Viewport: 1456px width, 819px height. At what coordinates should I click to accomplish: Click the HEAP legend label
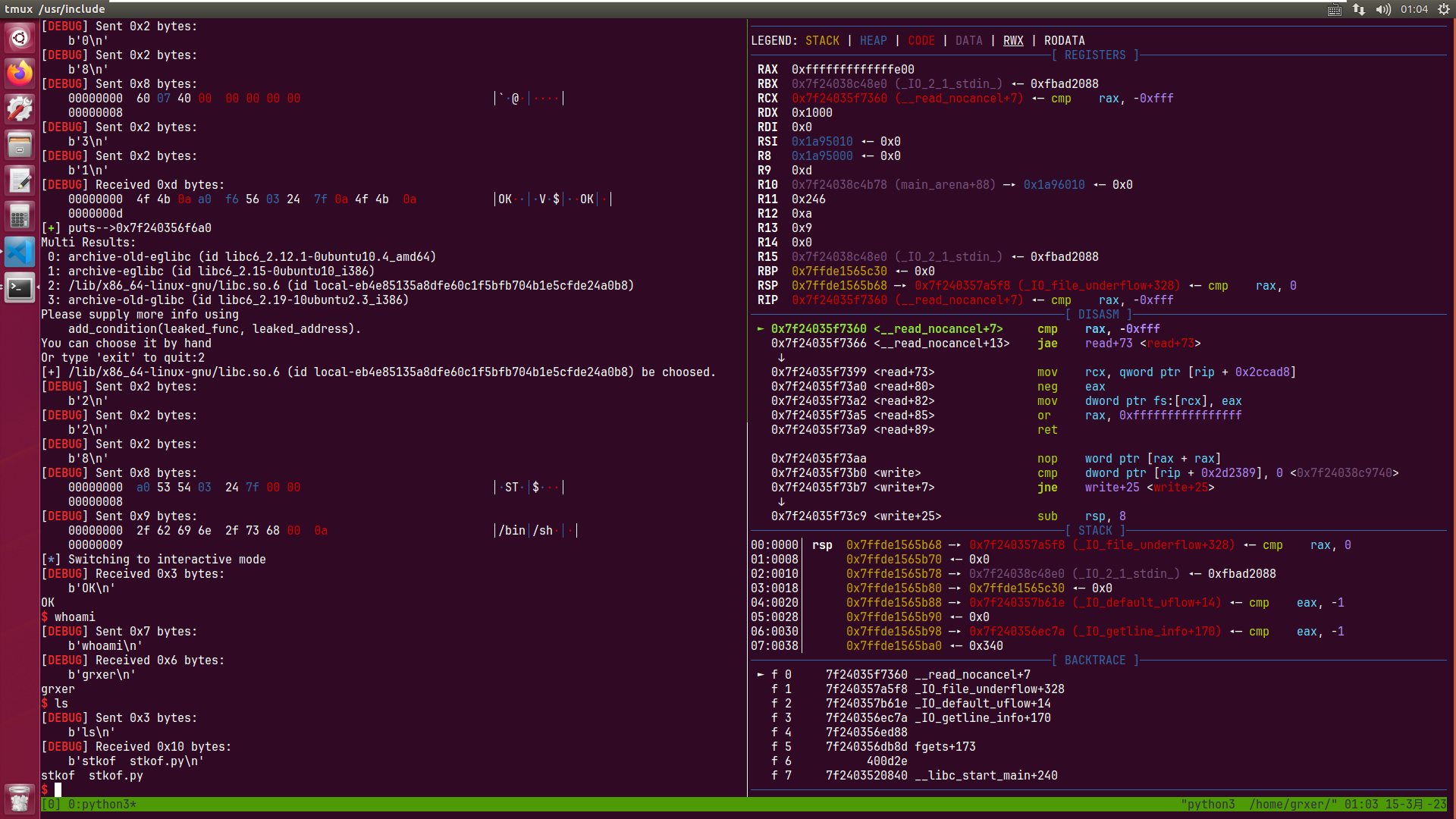[873, 41]
